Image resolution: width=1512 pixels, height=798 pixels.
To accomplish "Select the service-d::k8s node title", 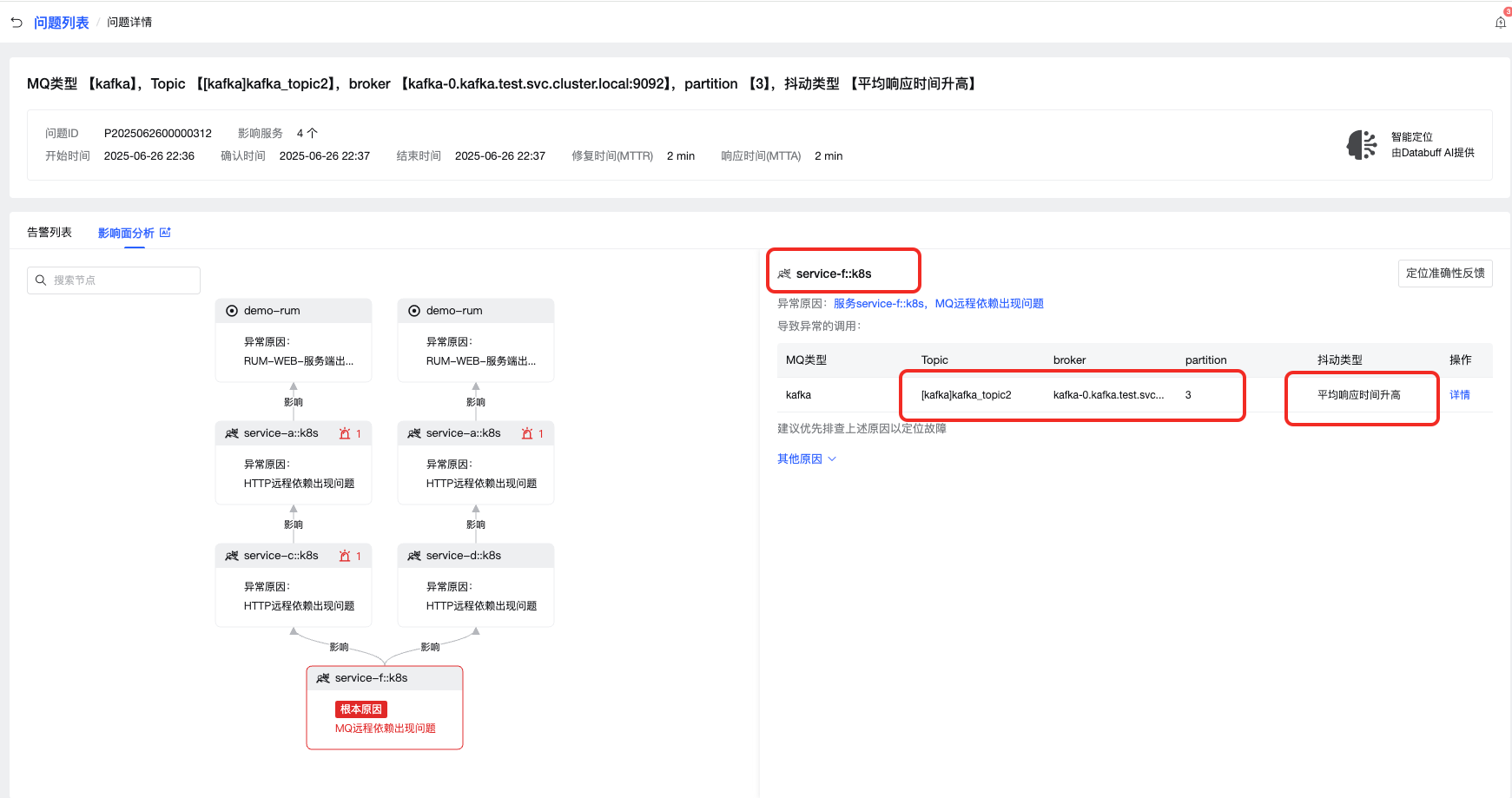I will point(464,556).
